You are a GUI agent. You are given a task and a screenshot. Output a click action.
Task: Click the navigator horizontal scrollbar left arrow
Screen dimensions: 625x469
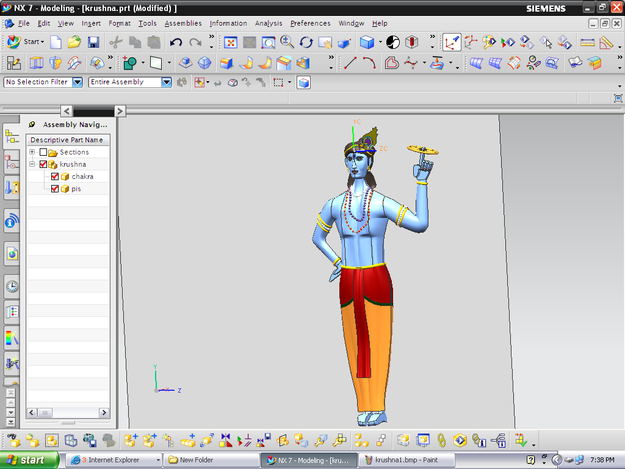click(32, 412)
